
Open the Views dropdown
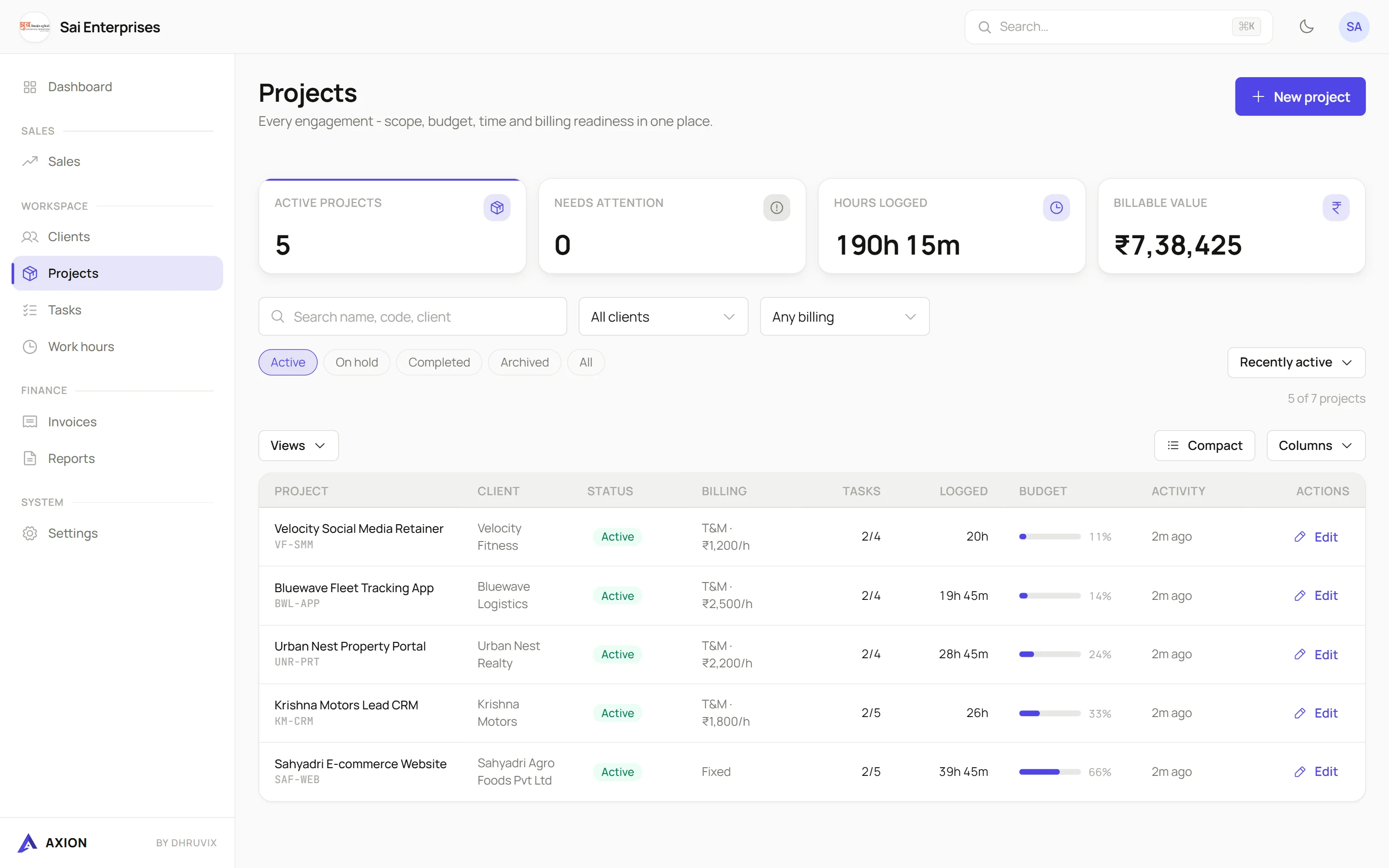298,446
